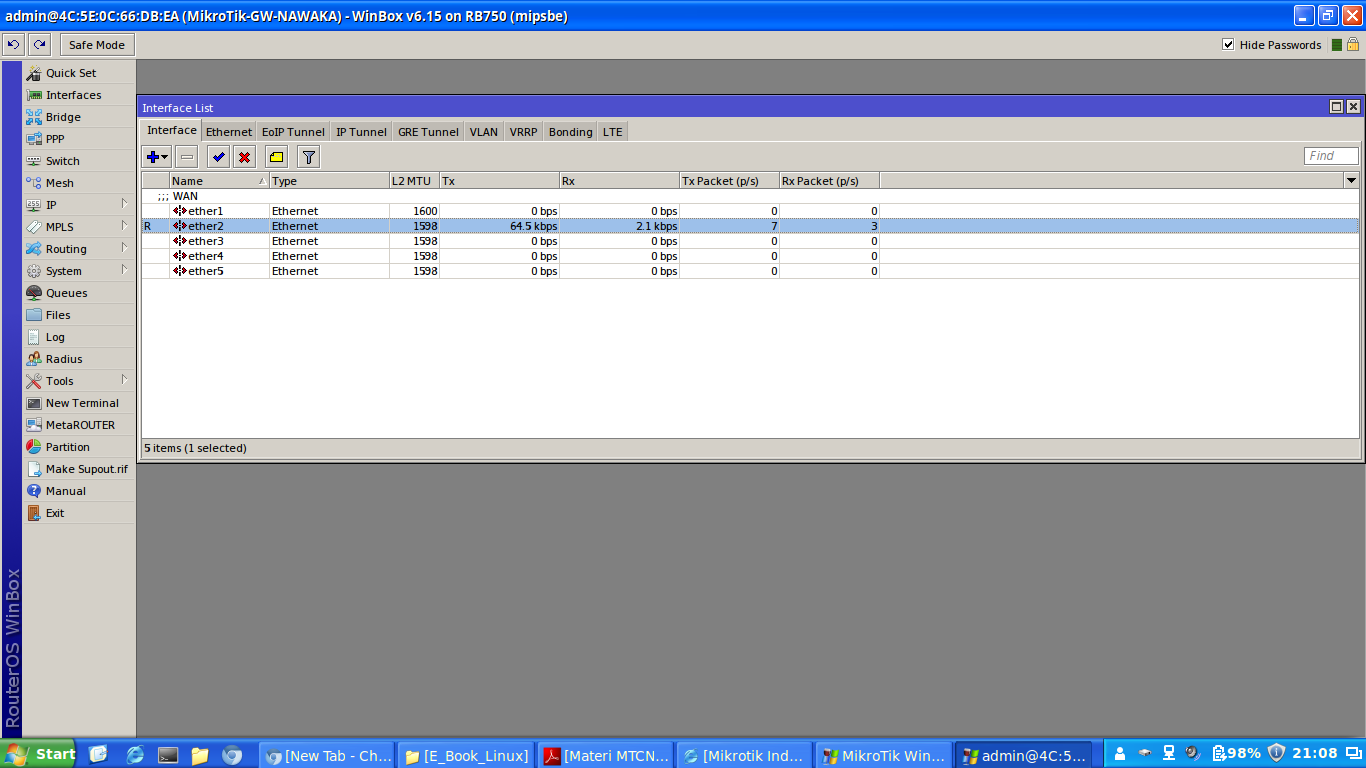Expand the IP submenu
This screenshot has height=768, width=1366.
78,205
